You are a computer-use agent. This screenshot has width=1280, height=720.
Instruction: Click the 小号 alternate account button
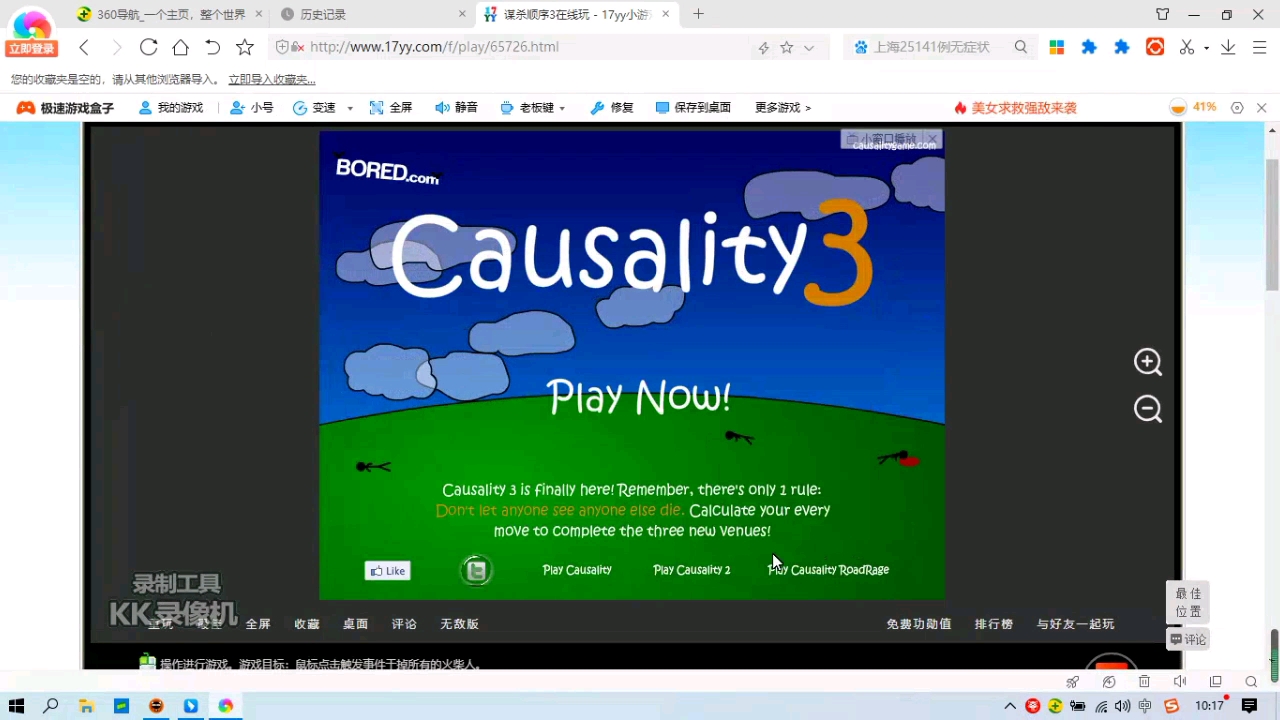coord(252,108)
